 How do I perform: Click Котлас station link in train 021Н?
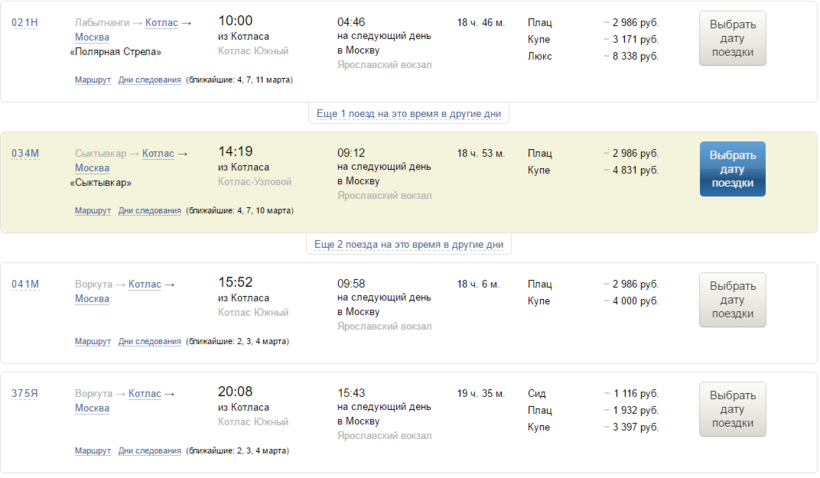[160, 22]
